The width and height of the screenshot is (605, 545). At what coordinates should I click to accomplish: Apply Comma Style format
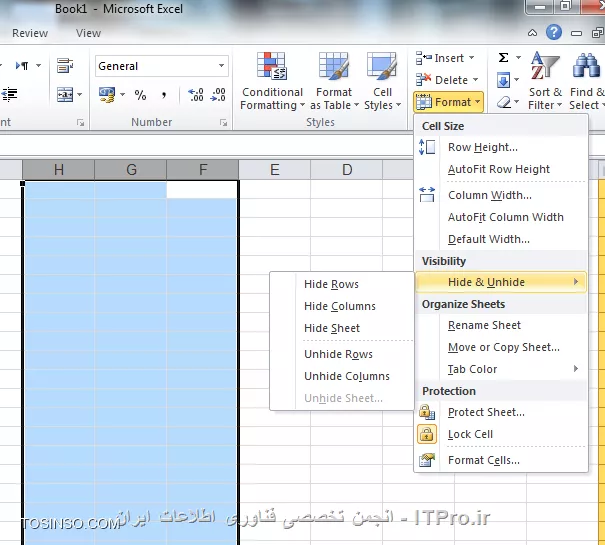click(164, 95)
